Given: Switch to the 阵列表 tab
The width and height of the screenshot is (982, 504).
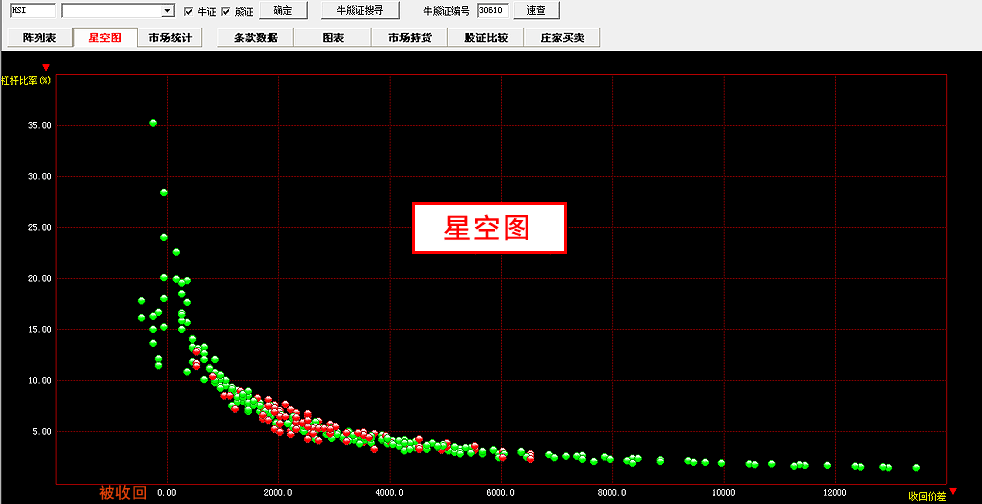Looking at the screenshot, I should pos(40,38).
